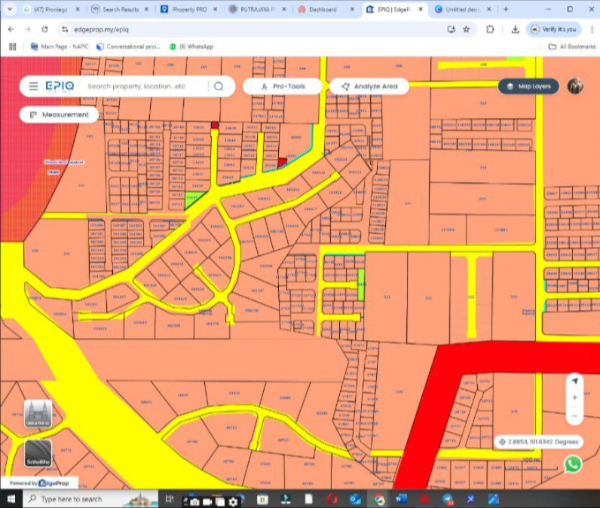Open the EPIQ hamburger menu
The width and height of the screenshot is (600, 508).
(x=33, y=87)
